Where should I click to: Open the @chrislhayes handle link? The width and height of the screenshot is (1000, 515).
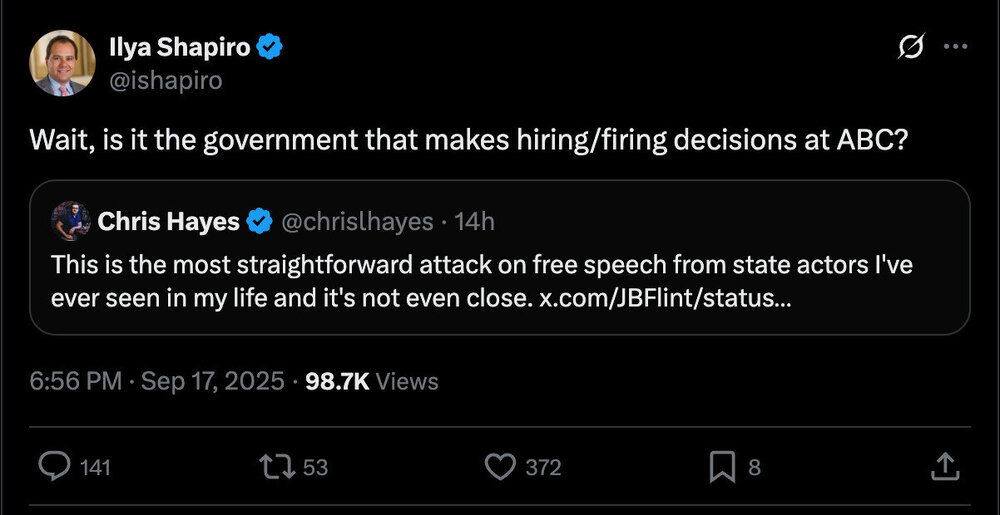[357, 221]
